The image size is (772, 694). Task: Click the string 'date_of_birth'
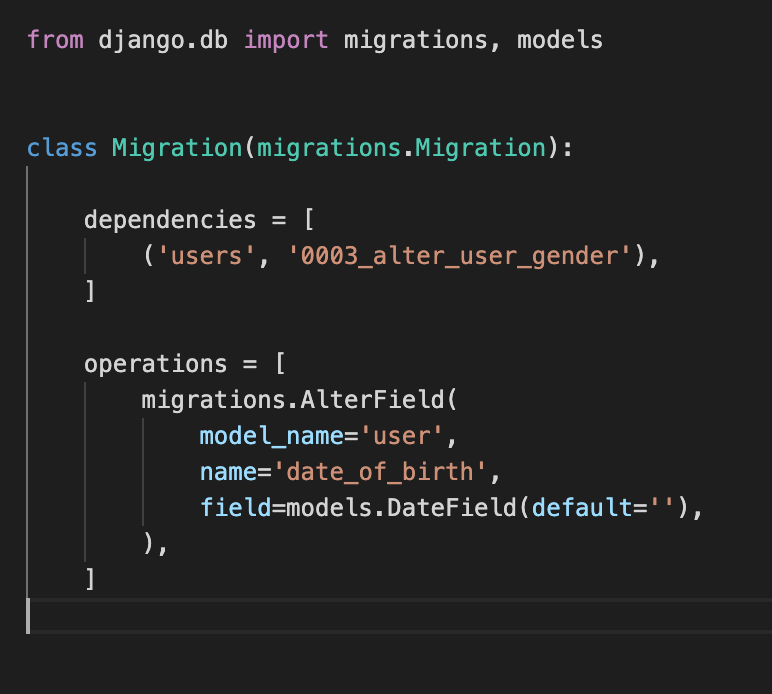tap(379, 472)
